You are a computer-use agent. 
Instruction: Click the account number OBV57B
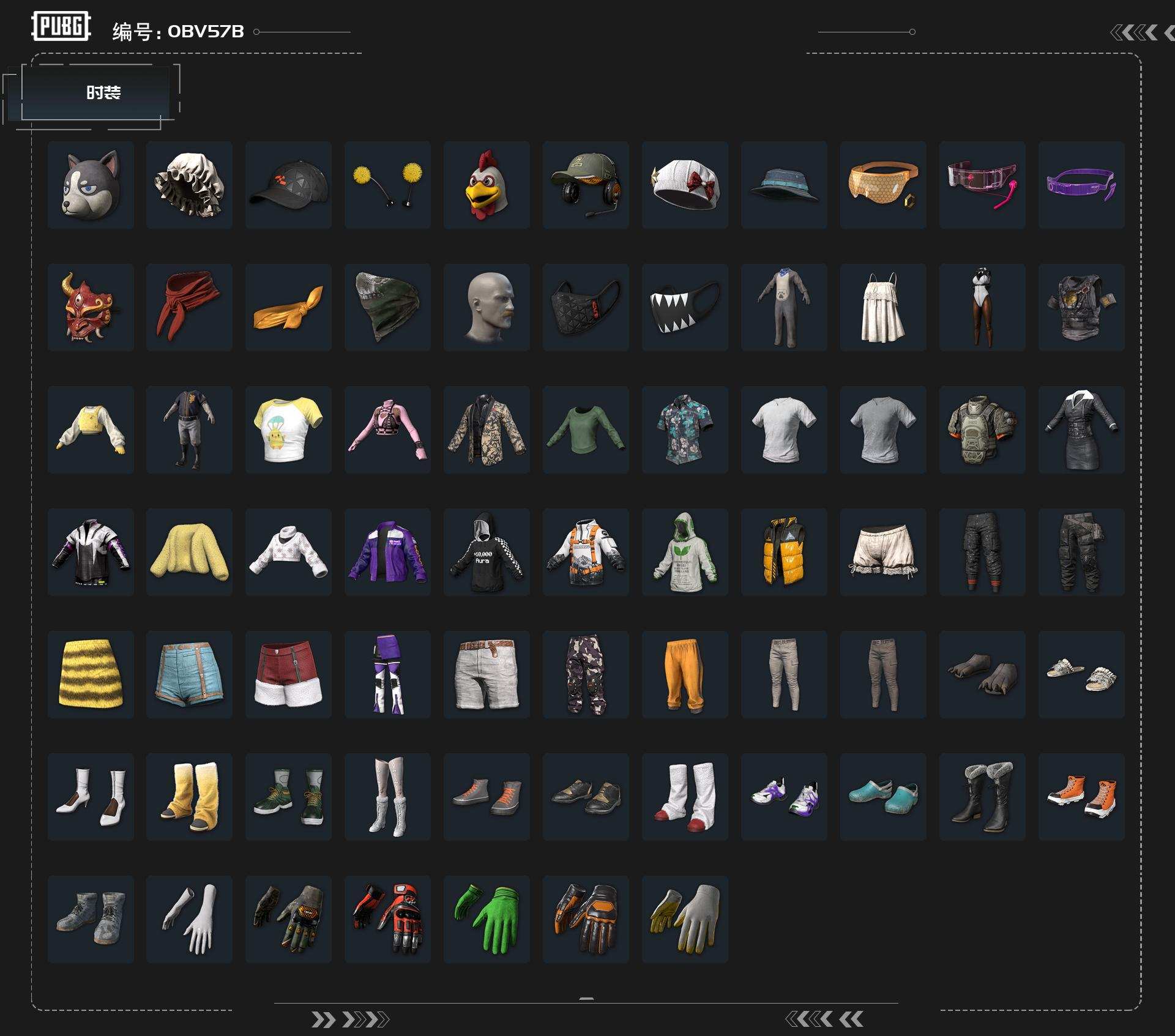(x=206, y=31)
